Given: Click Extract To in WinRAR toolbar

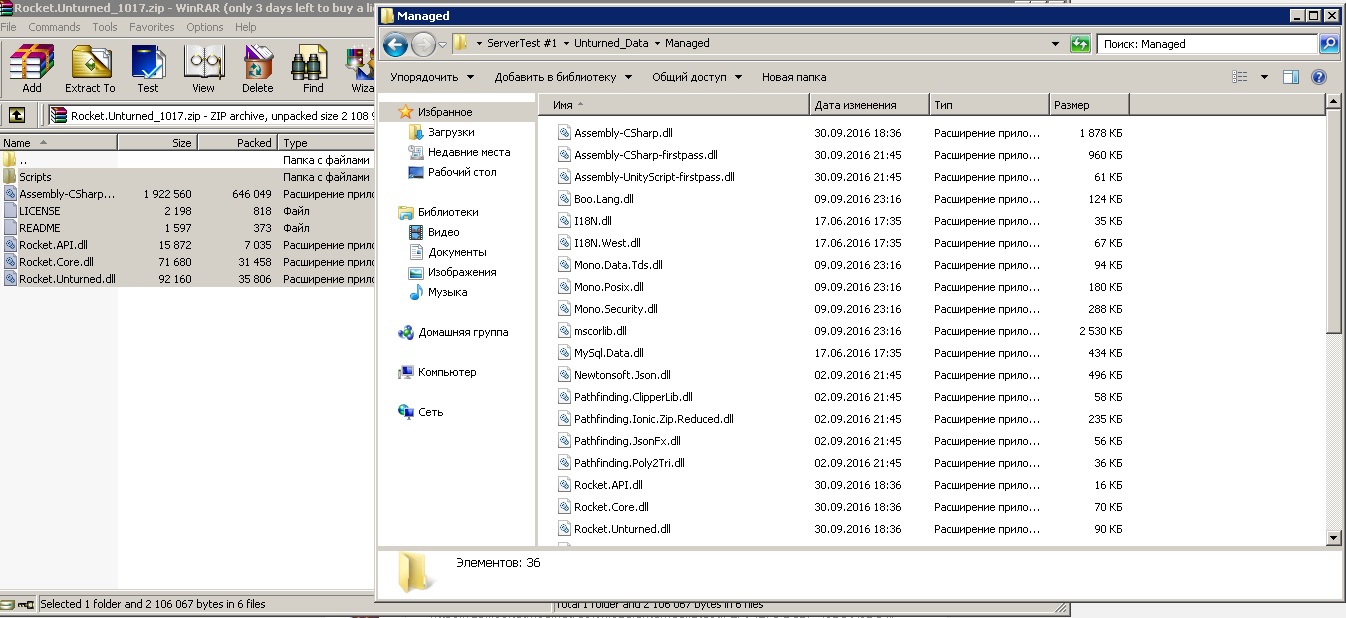Looking at the screenshot, I should tap(90, 69).
